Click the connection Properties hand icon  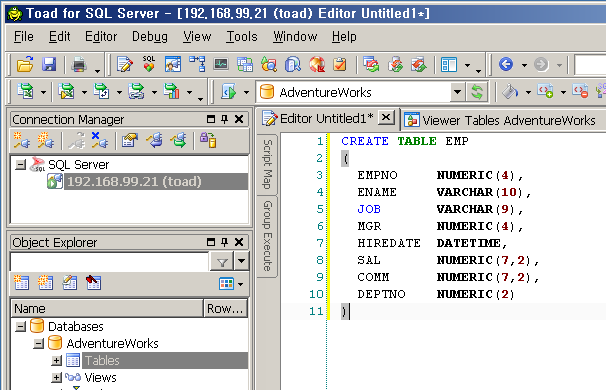pyautogui.click(x=130, y=140)
